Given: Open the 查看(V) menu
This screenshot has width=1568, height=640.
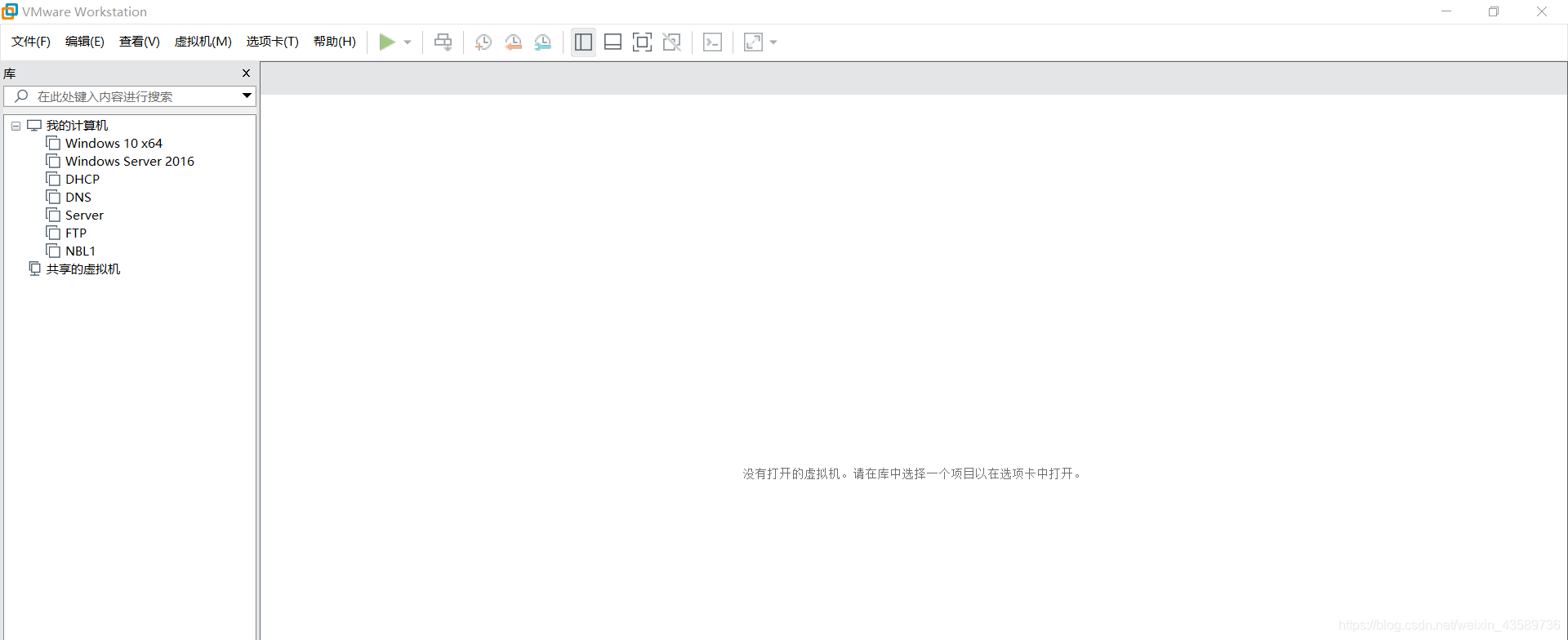Looking at the screenshot, I should (x=140, y=42).
